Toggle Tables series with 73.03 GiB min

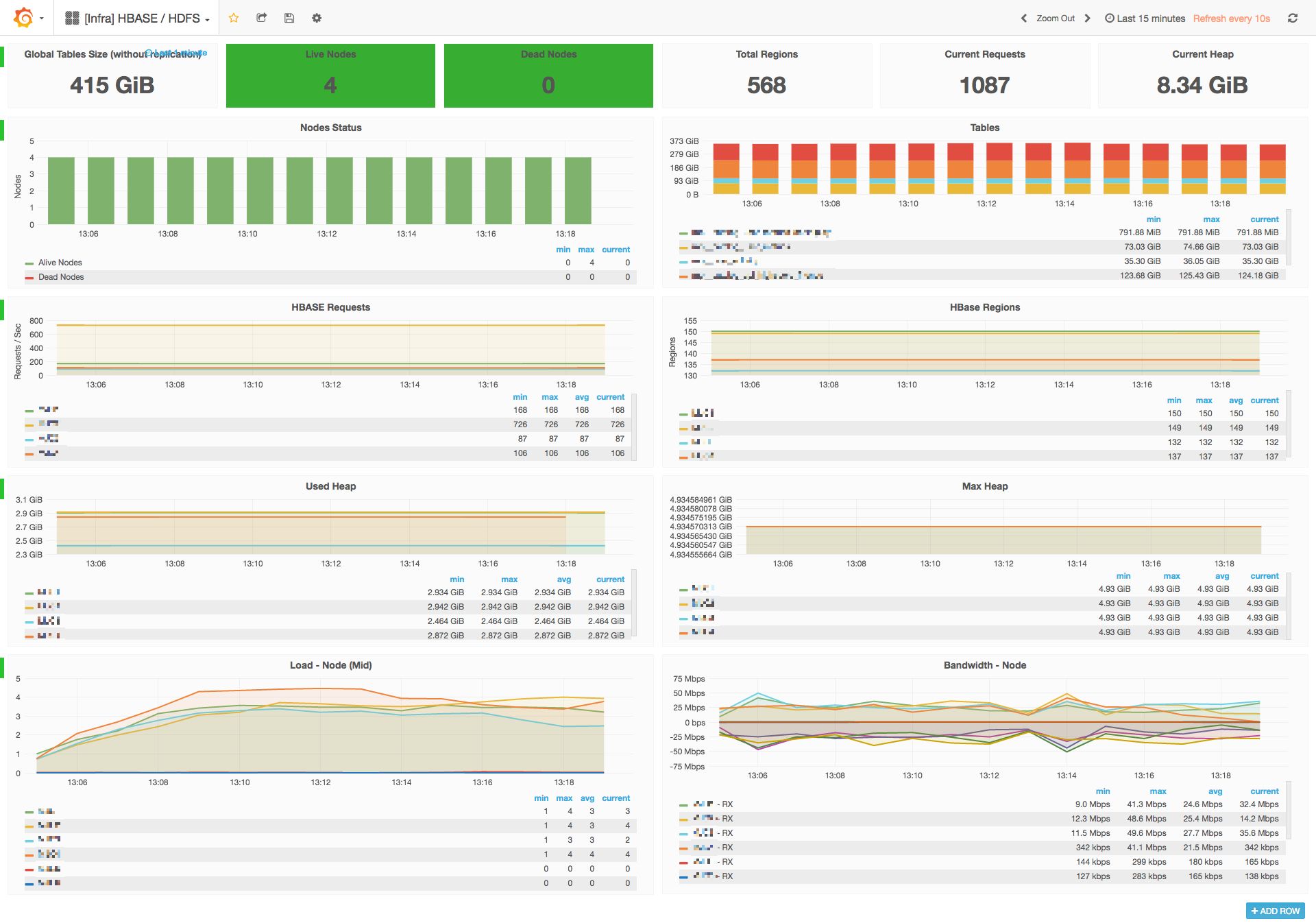click(740, 247)
